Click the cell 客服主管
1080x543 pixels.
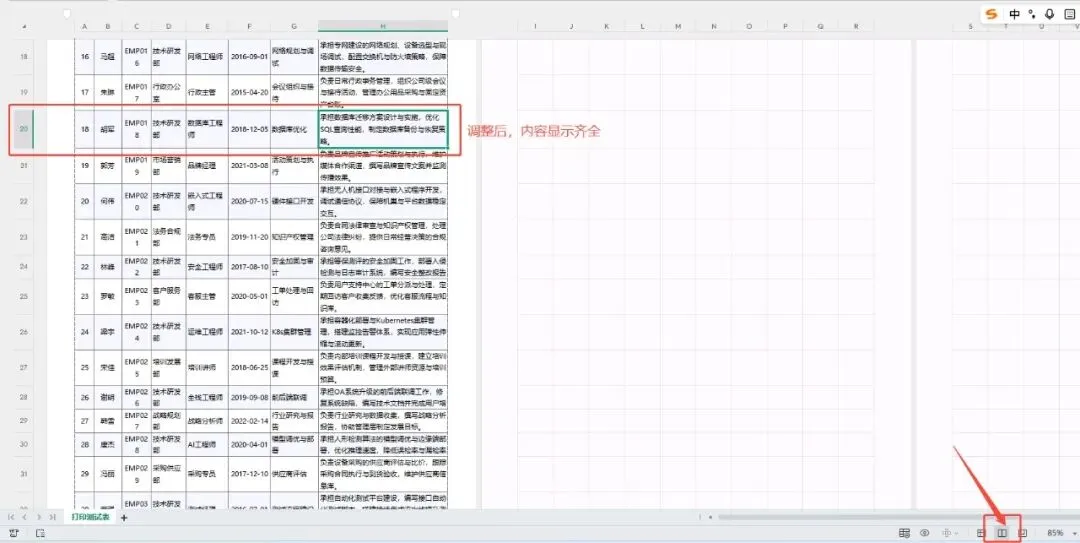[x=207, y=296]
